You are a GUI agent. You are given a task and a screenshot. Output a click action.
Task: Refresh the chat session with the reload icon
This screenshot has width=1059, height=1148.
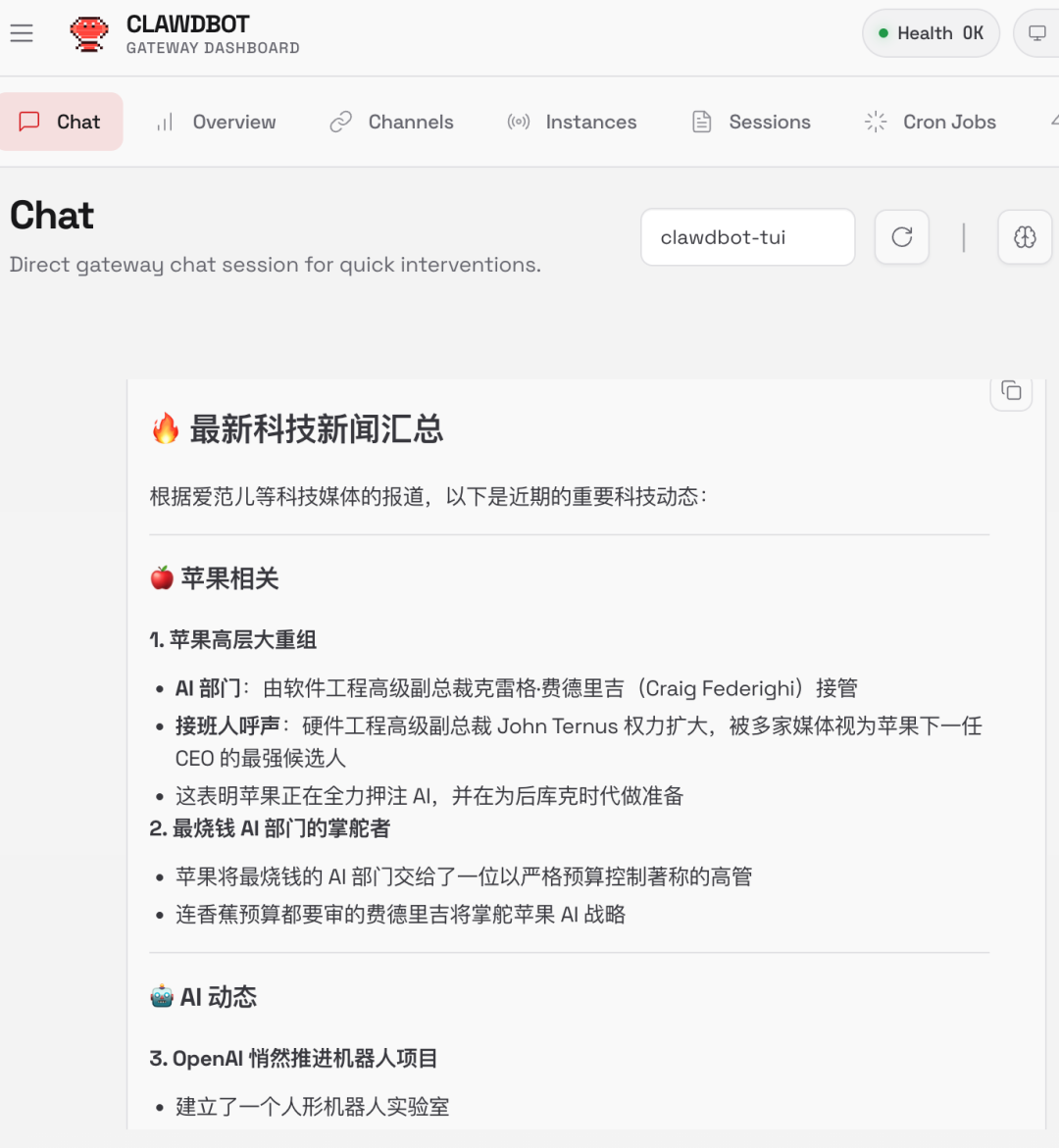901,236
